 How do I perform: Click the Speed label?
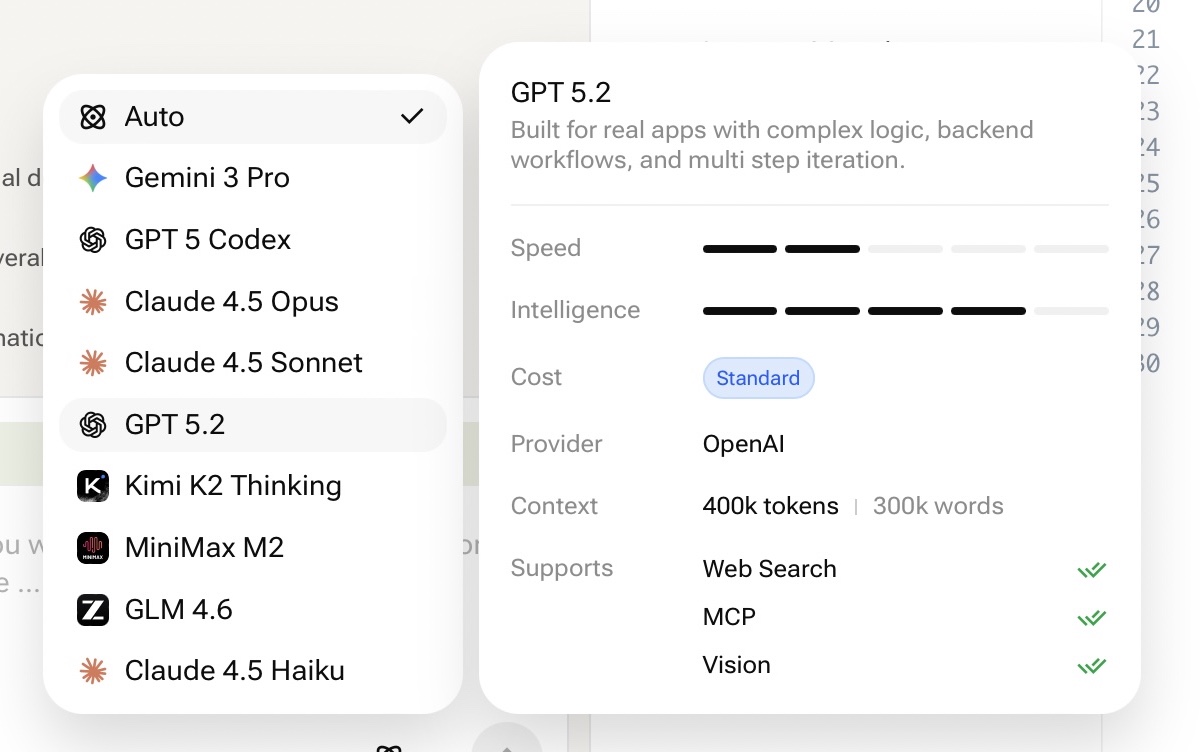[x=546, y=248]
